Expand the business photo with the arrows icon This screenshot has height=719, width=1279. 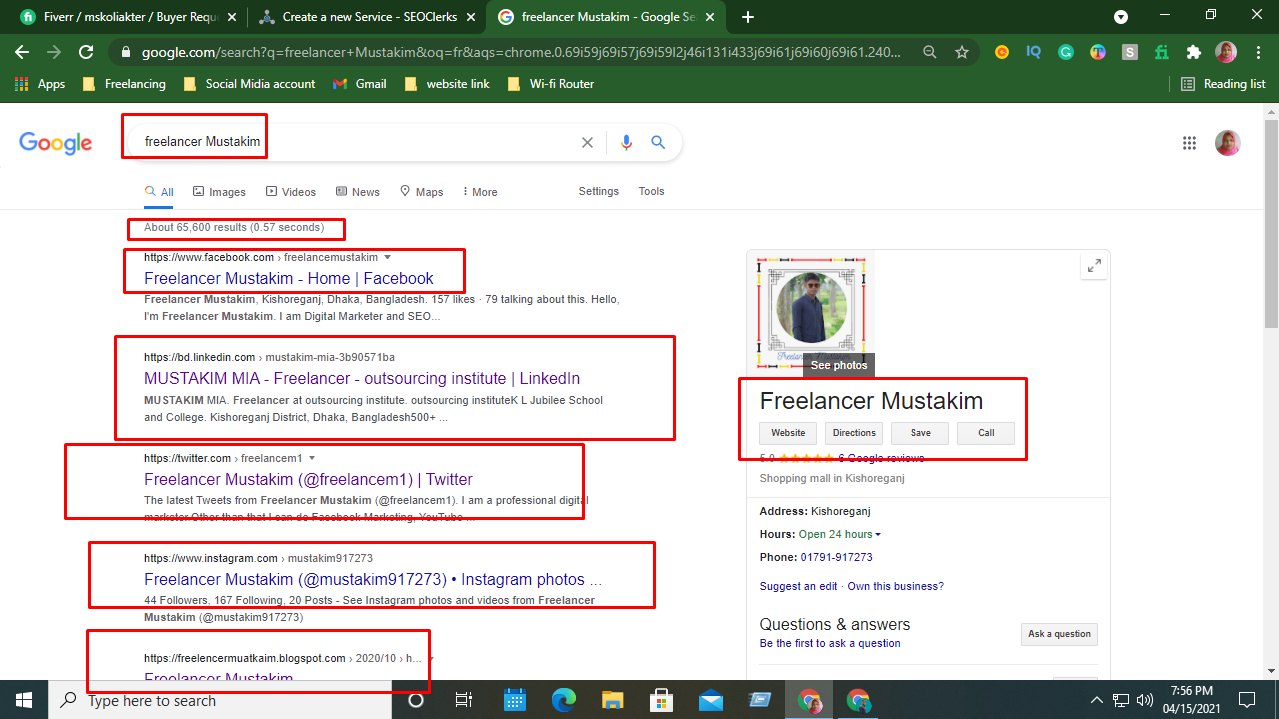tap(1094, 265)
